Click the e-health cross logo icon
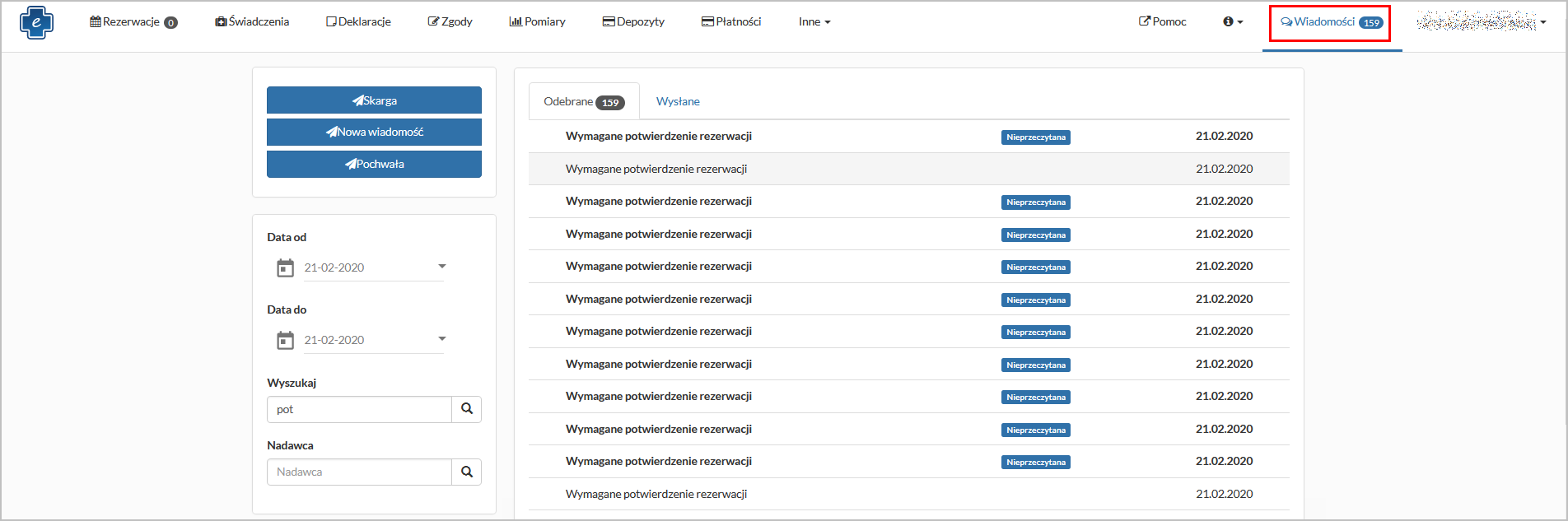This screenshot has height=521, width=1568. click(36, 22)
